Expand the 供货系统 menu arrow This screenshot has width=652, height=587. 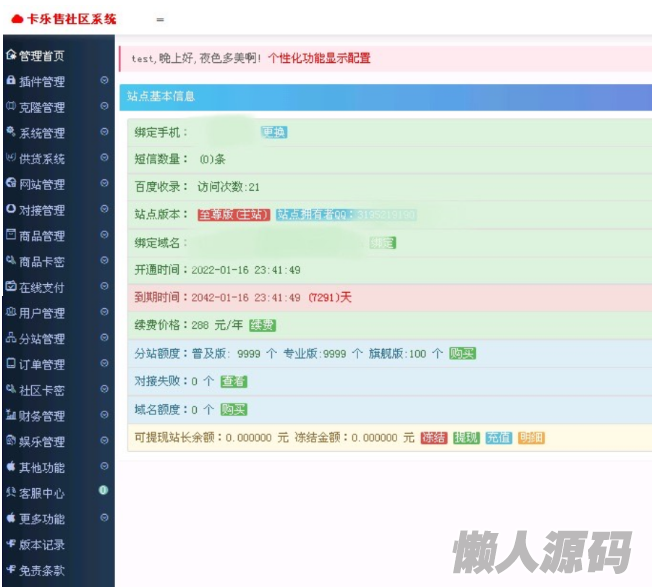[104, 157]
